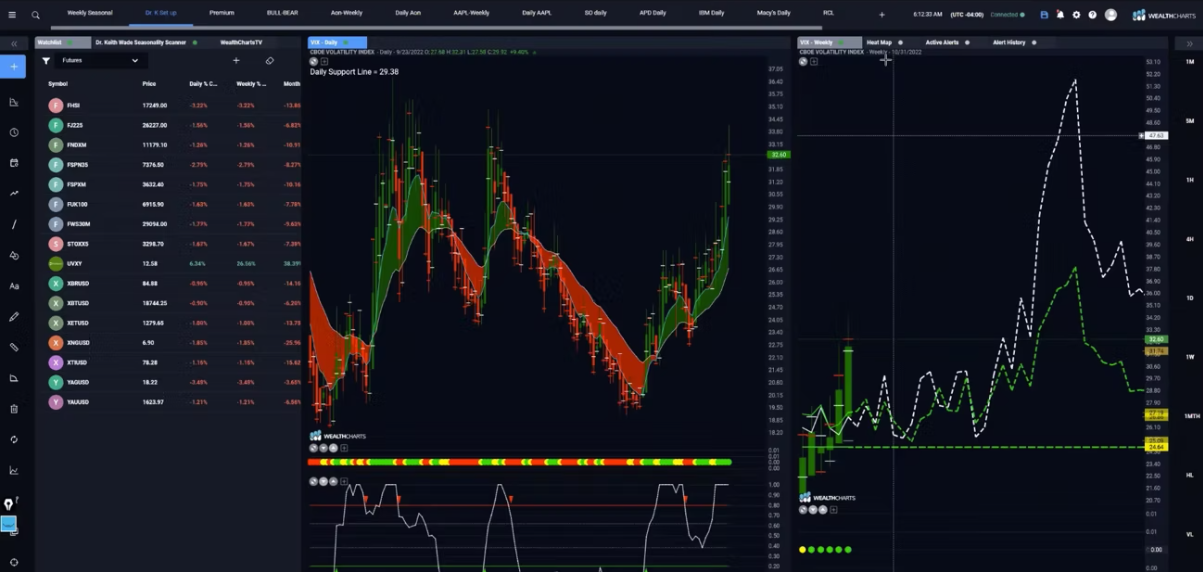The image size is (1203, 572).
Task: Open the user profile avatar
Action: pyautogui.click(x=1110, y=15)
